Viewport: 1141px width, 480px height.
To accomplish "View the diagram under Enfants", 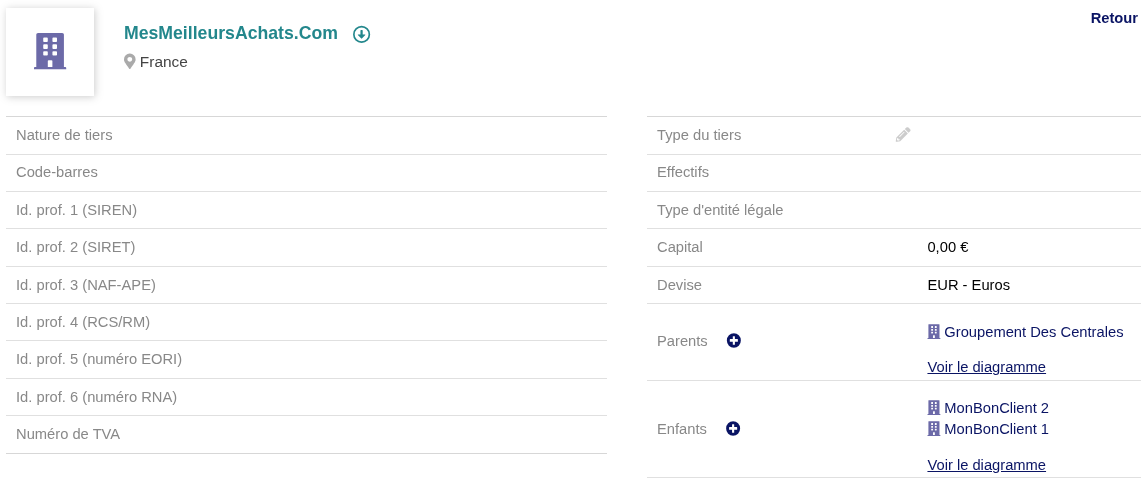I will (986, 465).
